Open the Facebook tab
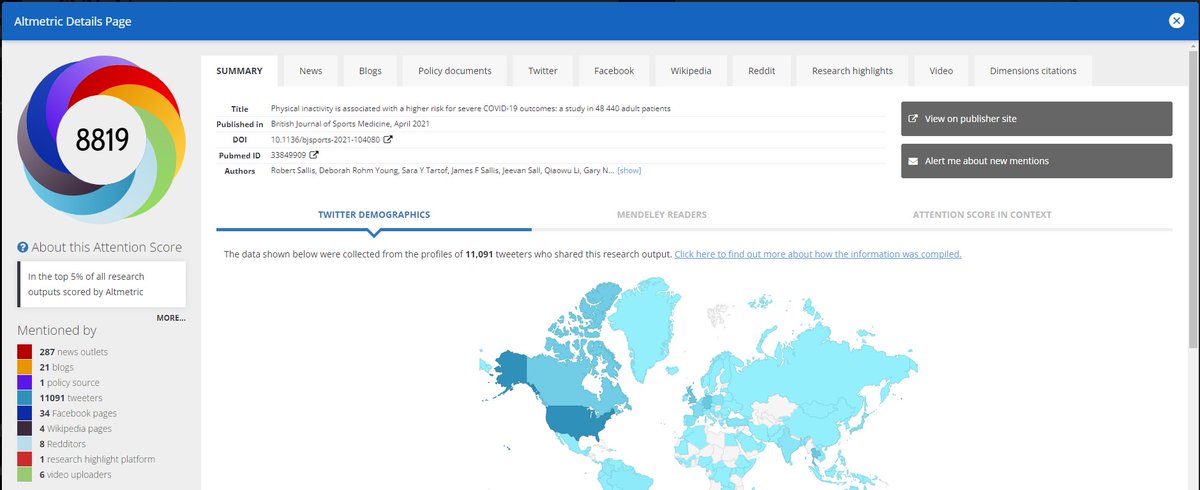The height and width of the screenshot is (490, 1200). [x=614, y=71]
